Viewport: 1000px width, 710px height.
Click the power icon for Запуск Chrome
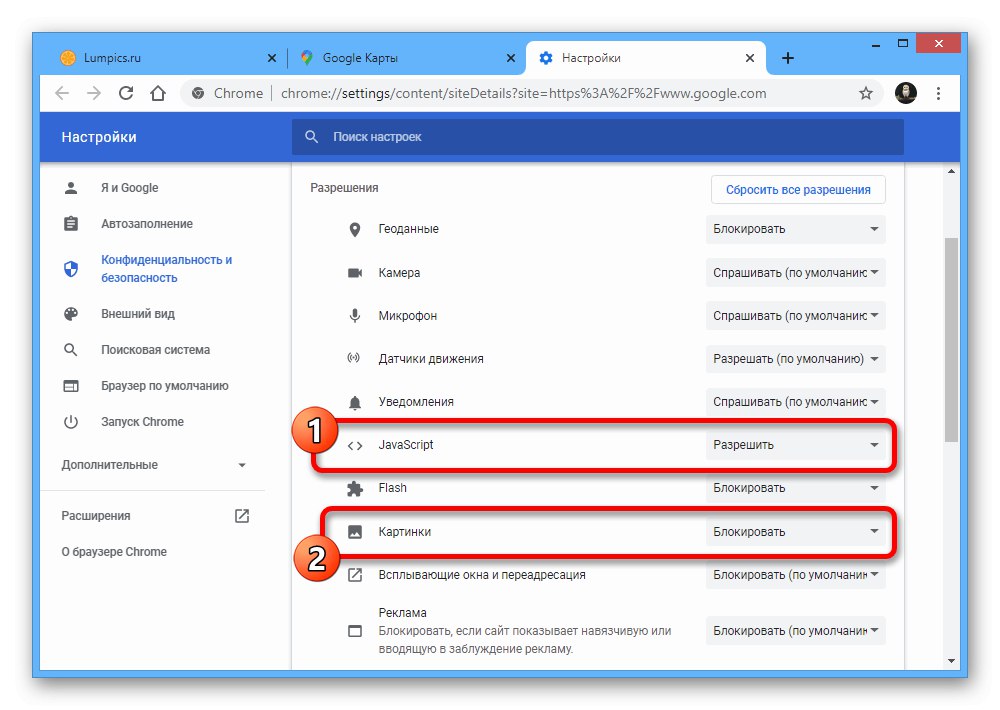[x=71, y=422]
